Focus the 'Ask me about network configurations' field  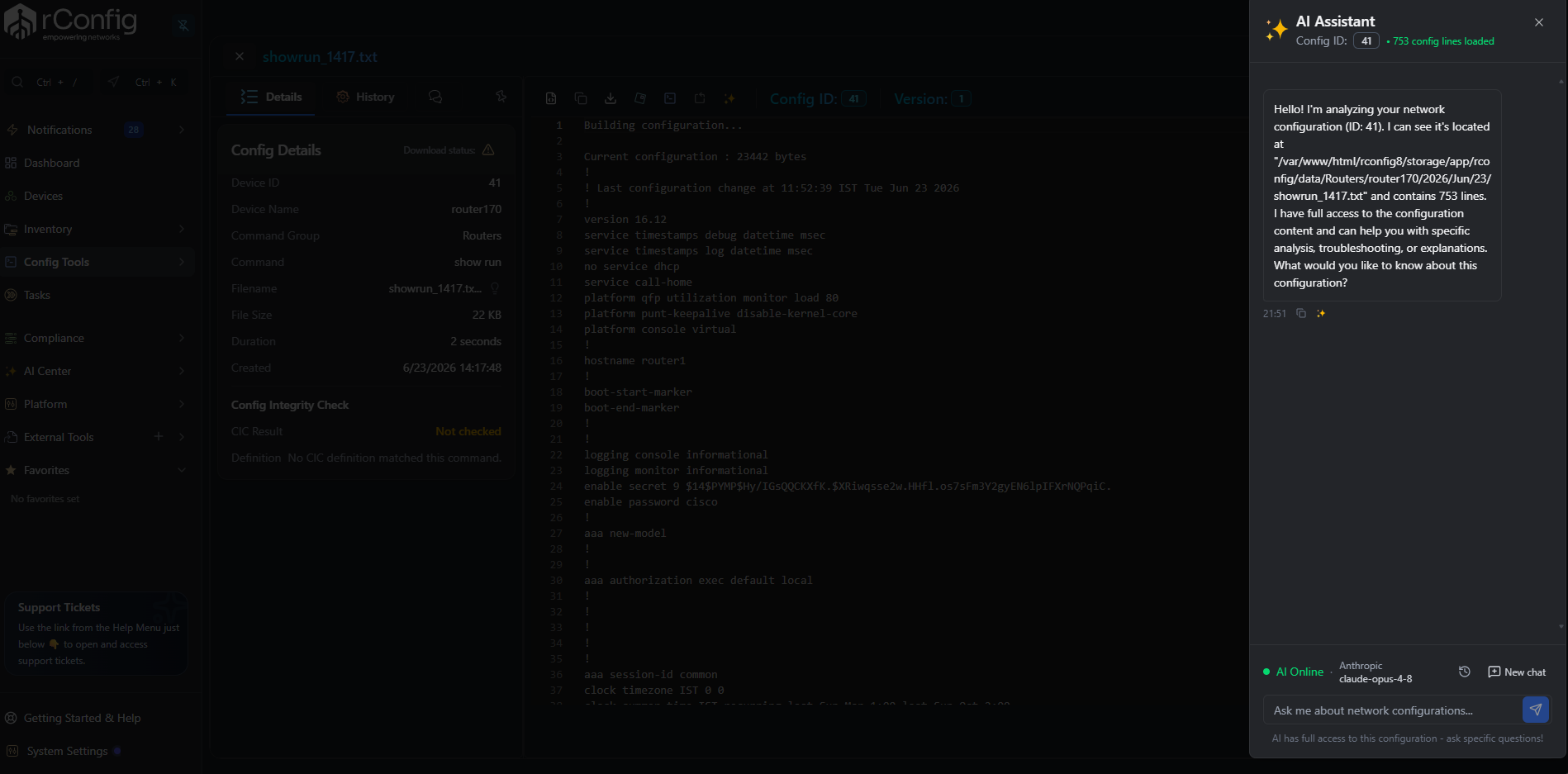1392,710
